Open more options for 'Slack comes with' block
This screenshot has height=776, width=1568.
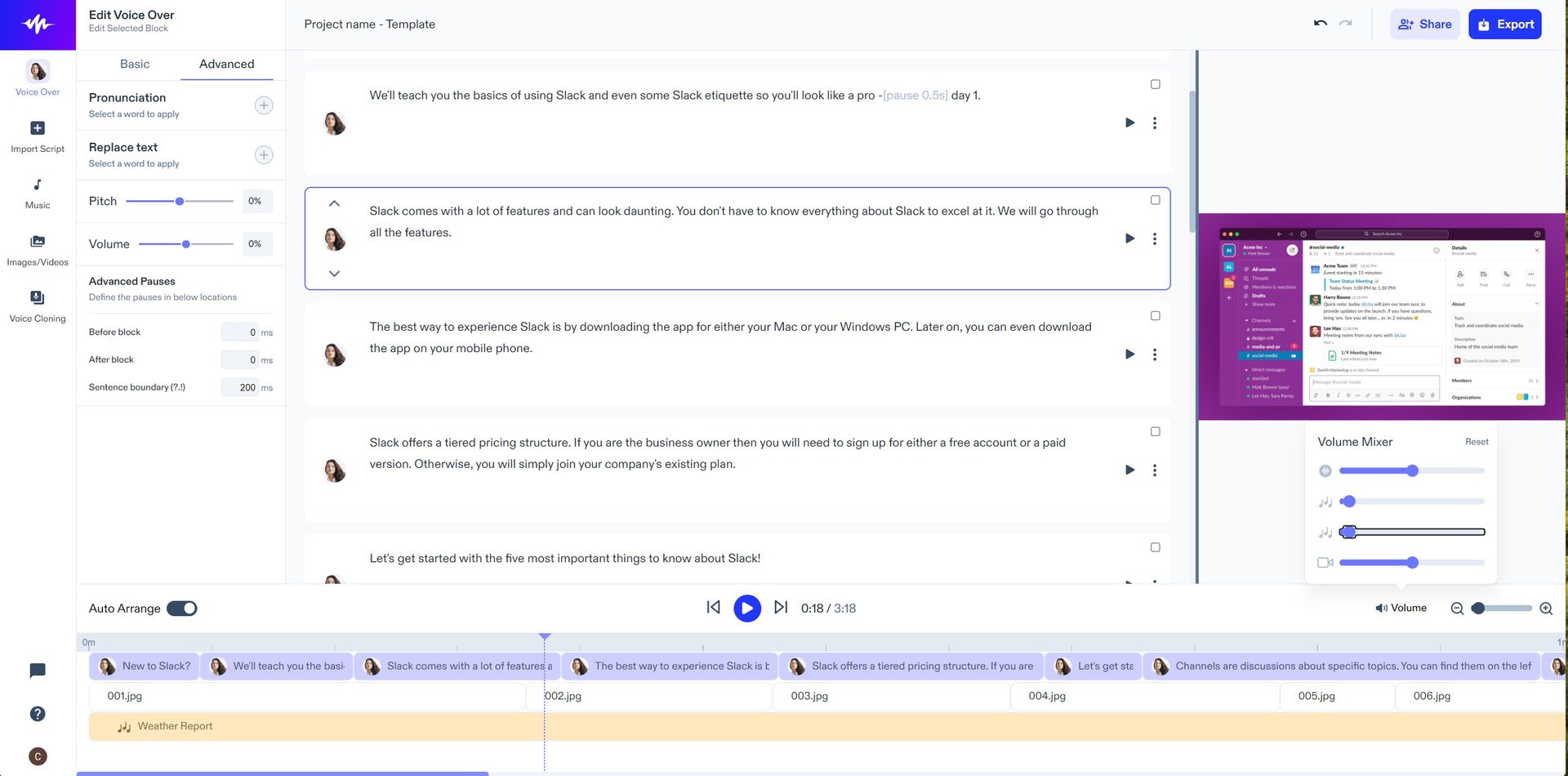[x=1155, y=239]
